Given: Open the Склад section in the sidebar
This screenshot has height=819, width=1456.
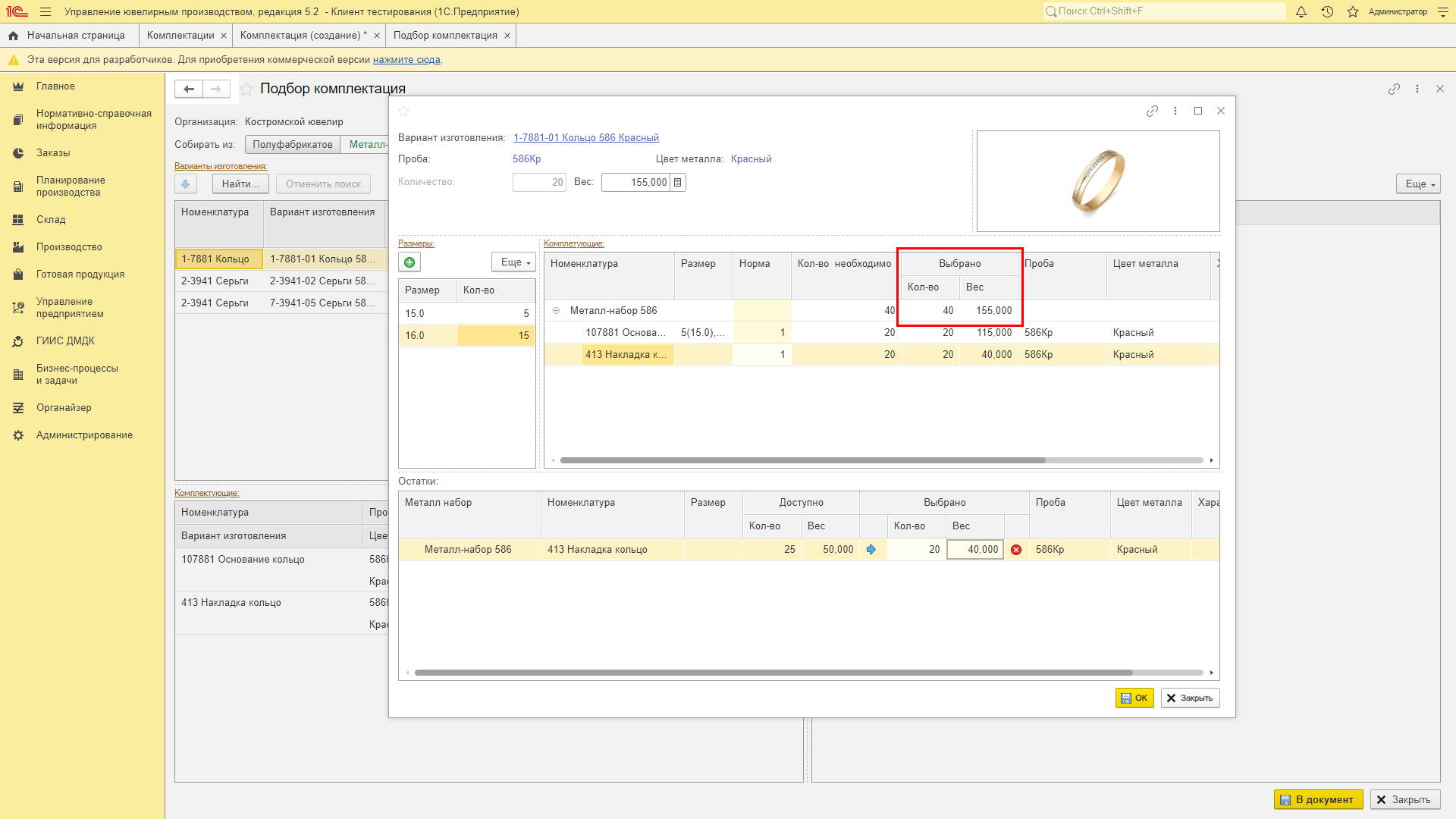Looking at the screenshot, I should click(x=51, y=220).
